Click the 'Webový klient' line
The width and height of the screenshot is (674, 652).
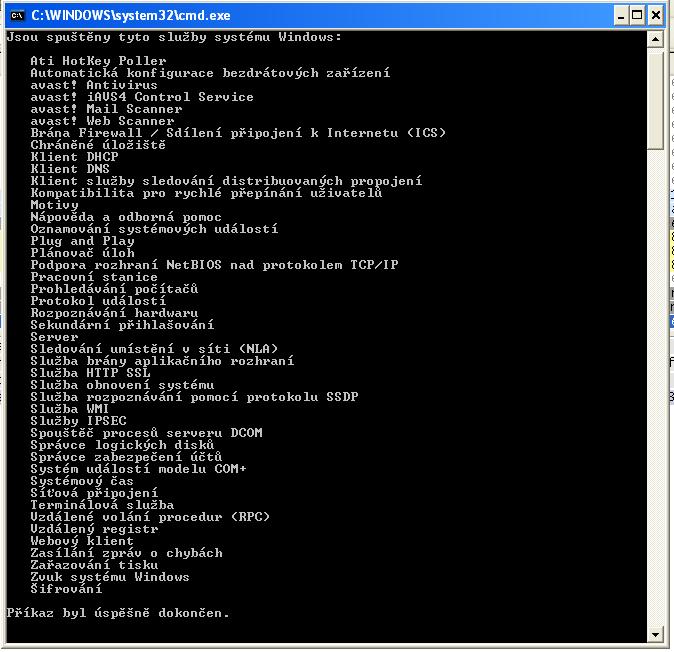(82, 541)
